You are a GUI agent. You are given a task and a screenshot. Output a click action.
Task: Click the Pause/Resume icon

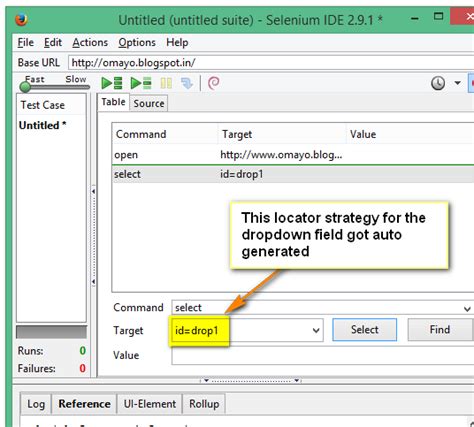coord(166,83)
